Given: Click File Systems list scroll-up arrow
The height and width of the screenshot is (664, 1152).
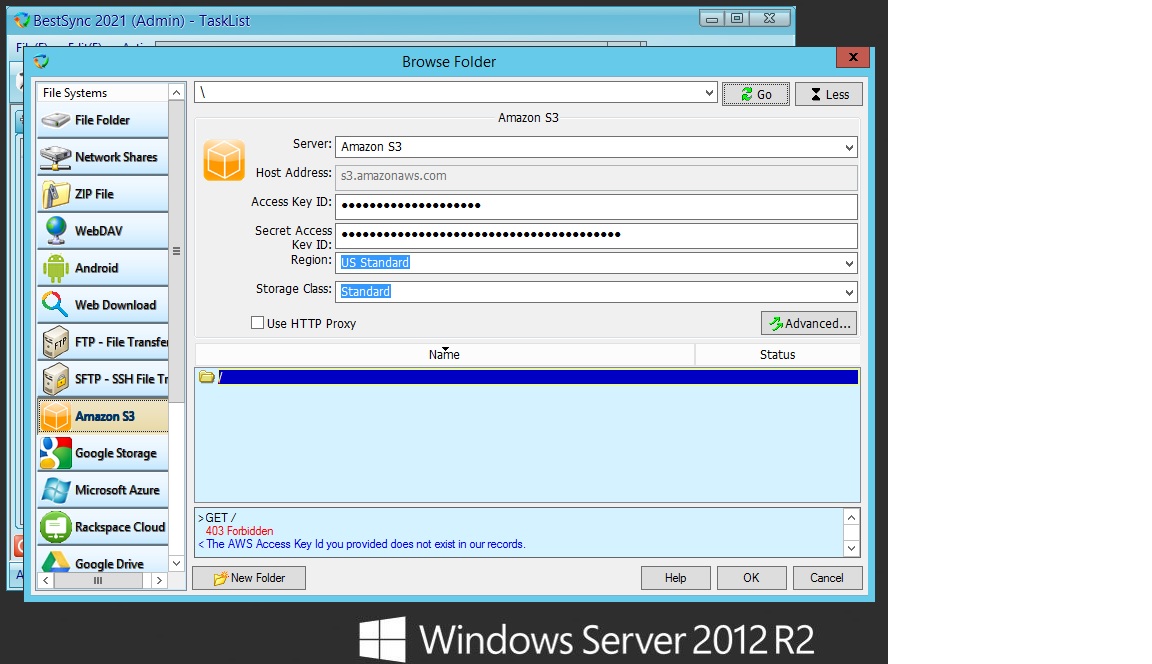Looking at the screenshot, I should coord(176,92).
